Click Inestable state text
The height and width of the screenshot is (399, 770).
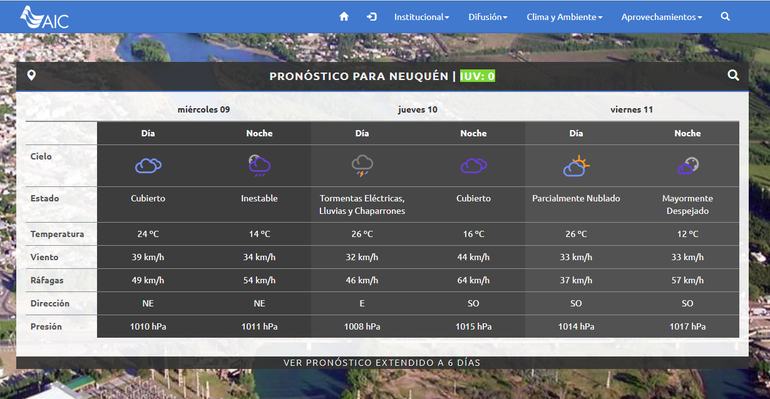pos(259,198)
